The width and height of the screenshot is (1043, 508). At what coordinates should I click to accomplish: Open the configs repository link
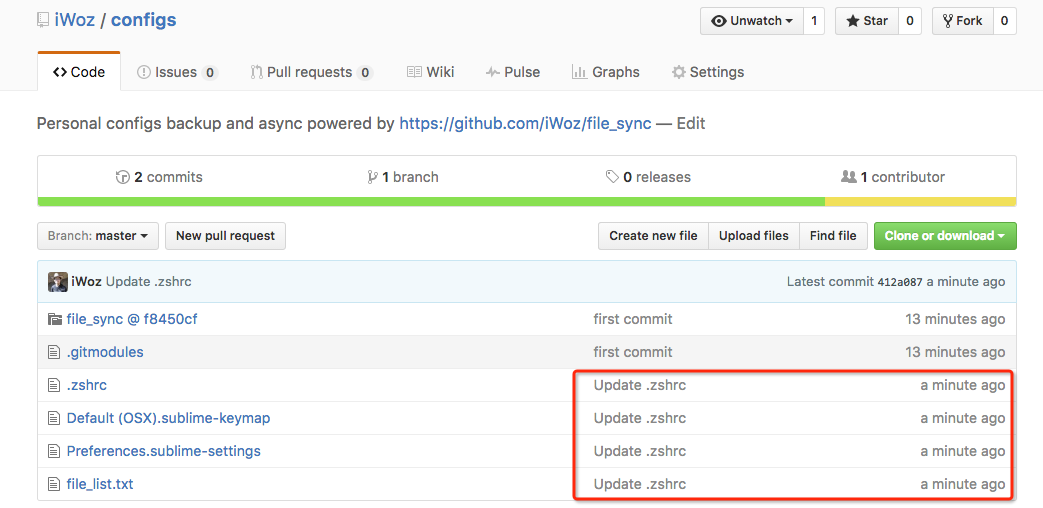coord(144,20)
